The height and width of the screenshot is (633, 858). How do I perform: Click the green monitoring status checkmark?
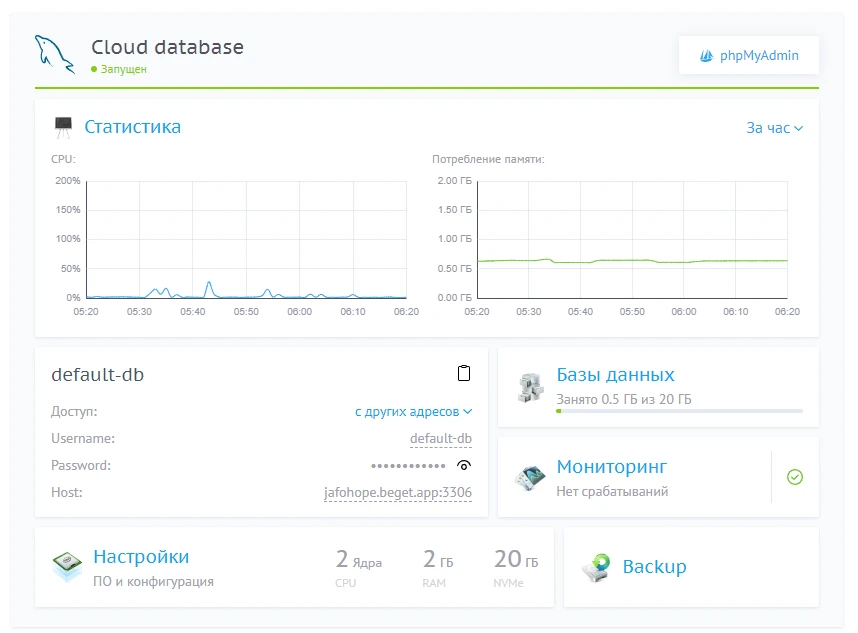[795, 477]
